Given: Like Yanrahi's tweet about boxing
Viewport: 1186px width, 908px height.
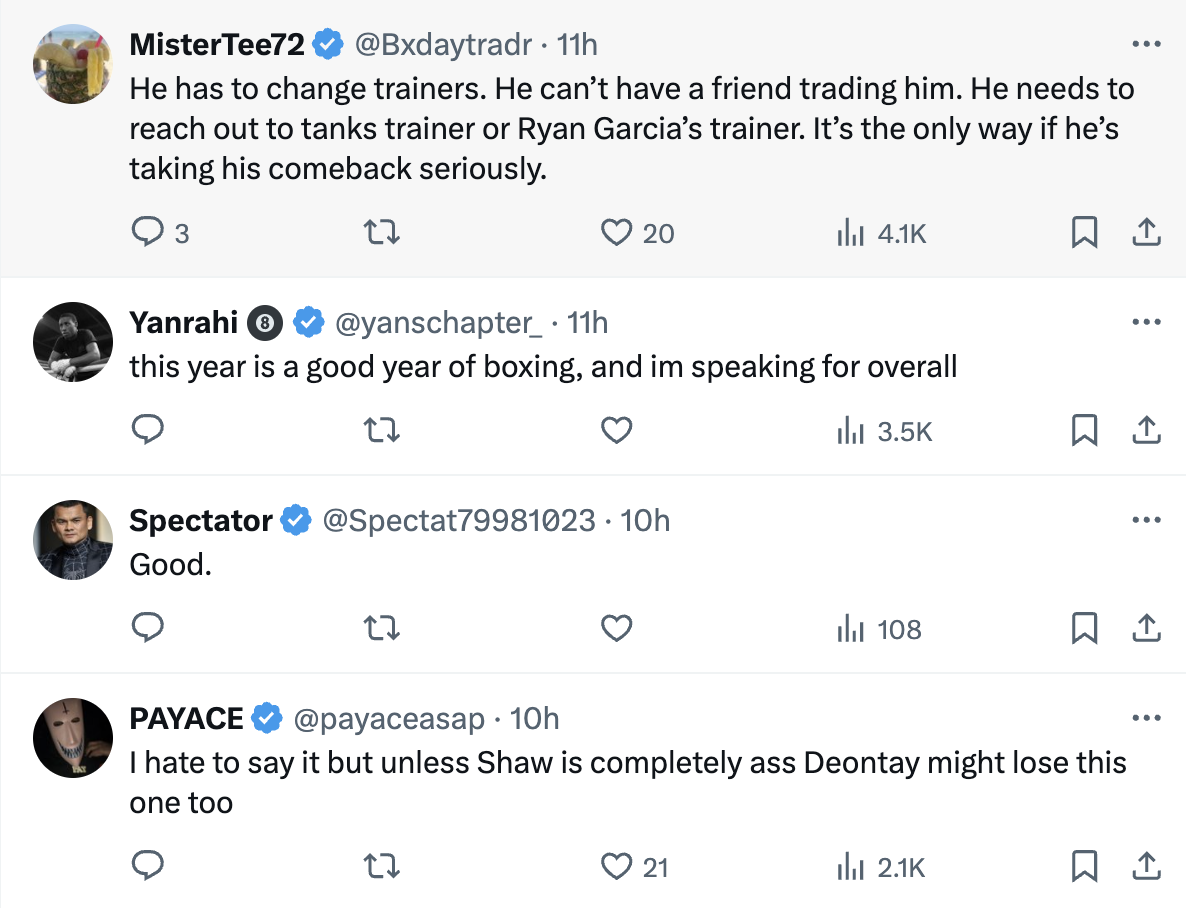Looking at the screenshot, I should pos(616,431).
